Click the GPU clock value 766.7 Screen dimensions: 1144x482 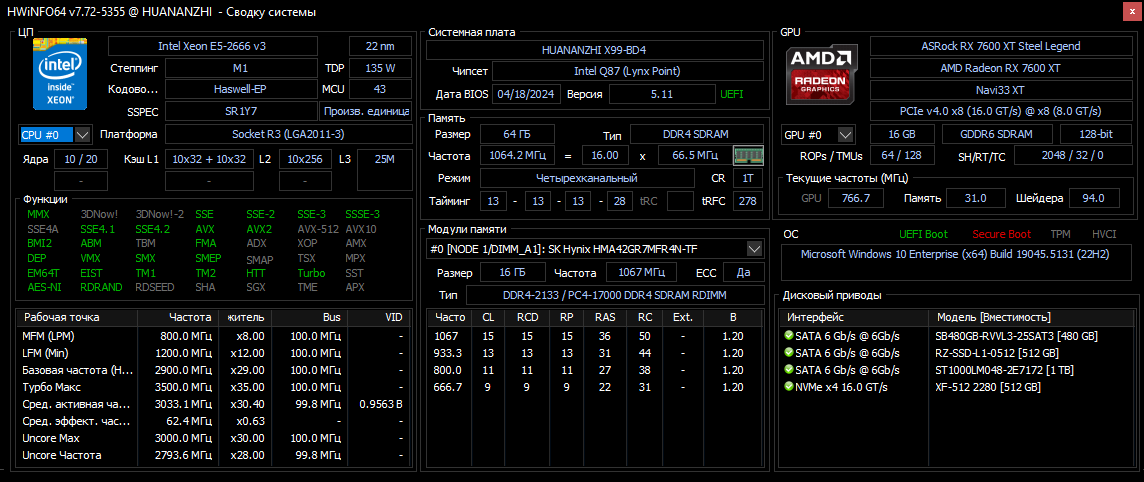click(856, 198)
